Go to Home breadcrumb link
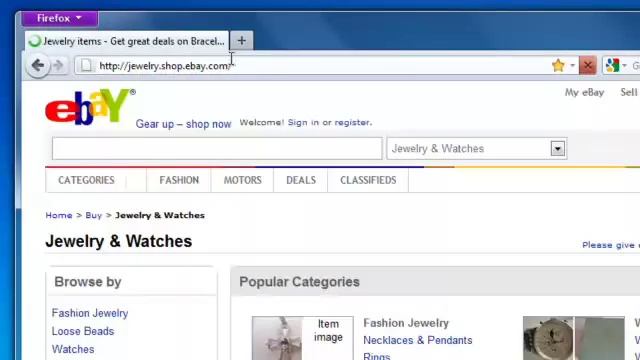 (x=59, y=216)
